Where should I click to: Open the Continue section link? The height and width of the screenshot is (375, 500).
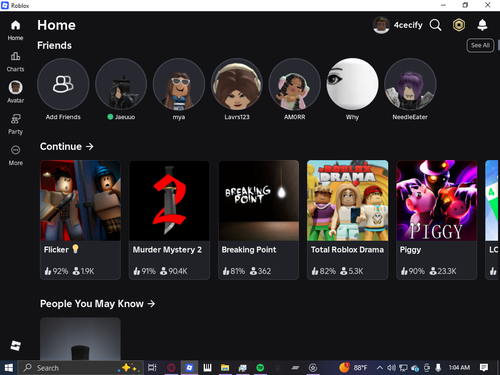click(67, 146)
